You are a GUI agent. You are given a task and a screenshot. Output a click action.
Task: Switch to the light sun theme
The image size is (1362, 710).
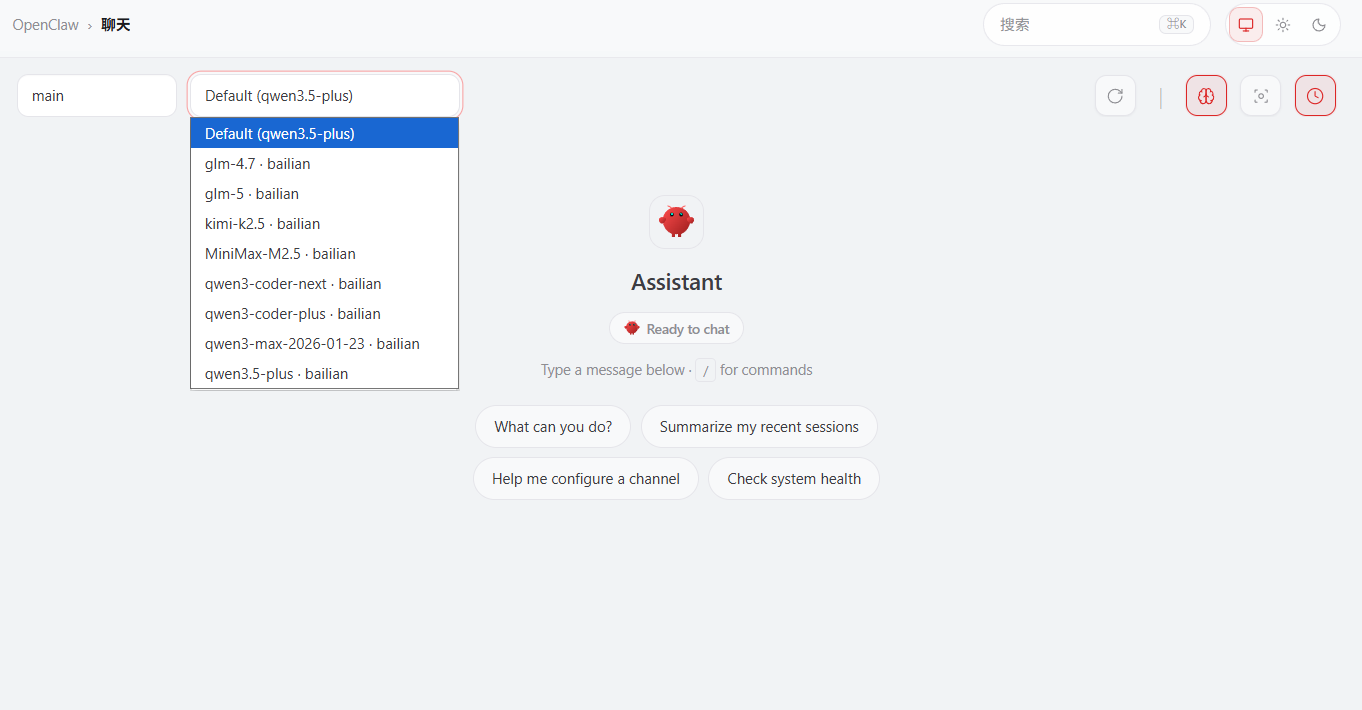click(x=1283, y=25)
